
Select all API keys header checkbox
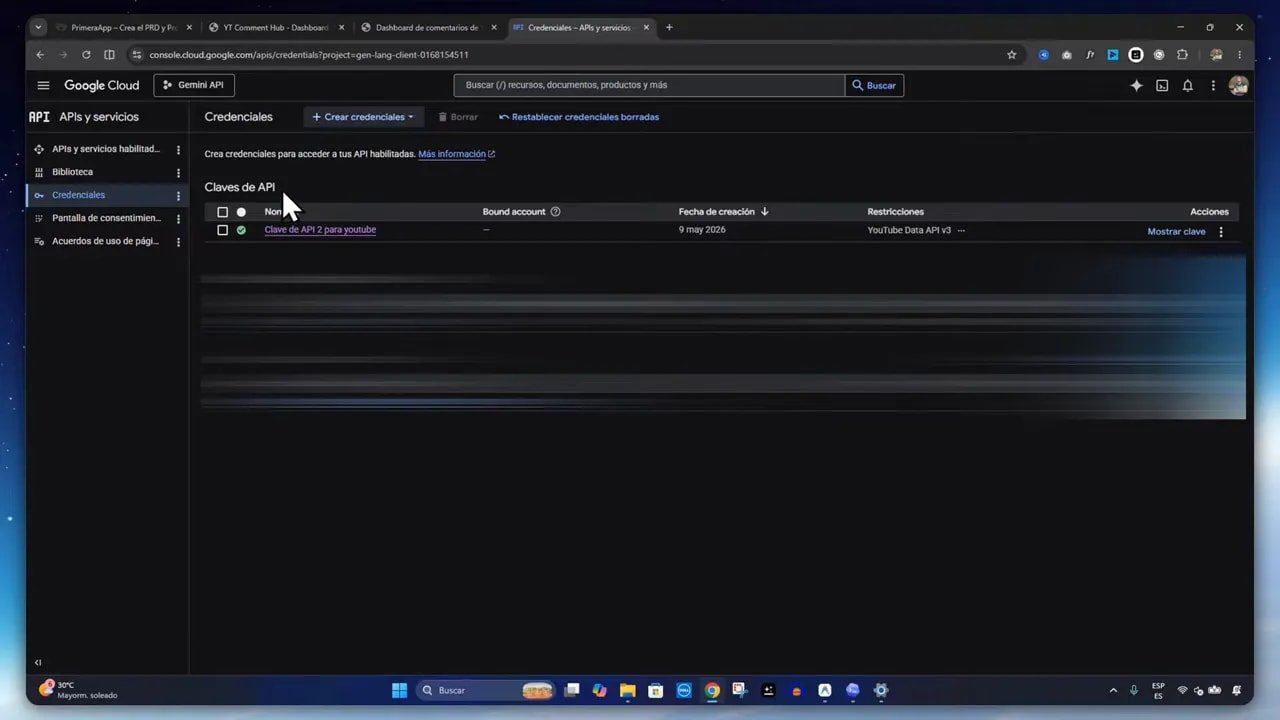click(x=222, y=212)
